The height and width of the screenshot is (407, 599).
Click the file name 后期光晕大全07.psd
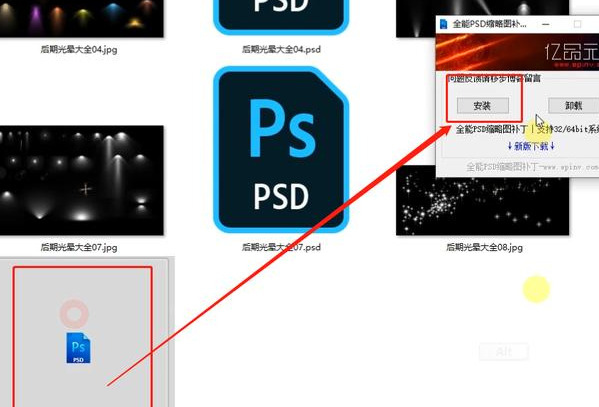pos(281,247)
